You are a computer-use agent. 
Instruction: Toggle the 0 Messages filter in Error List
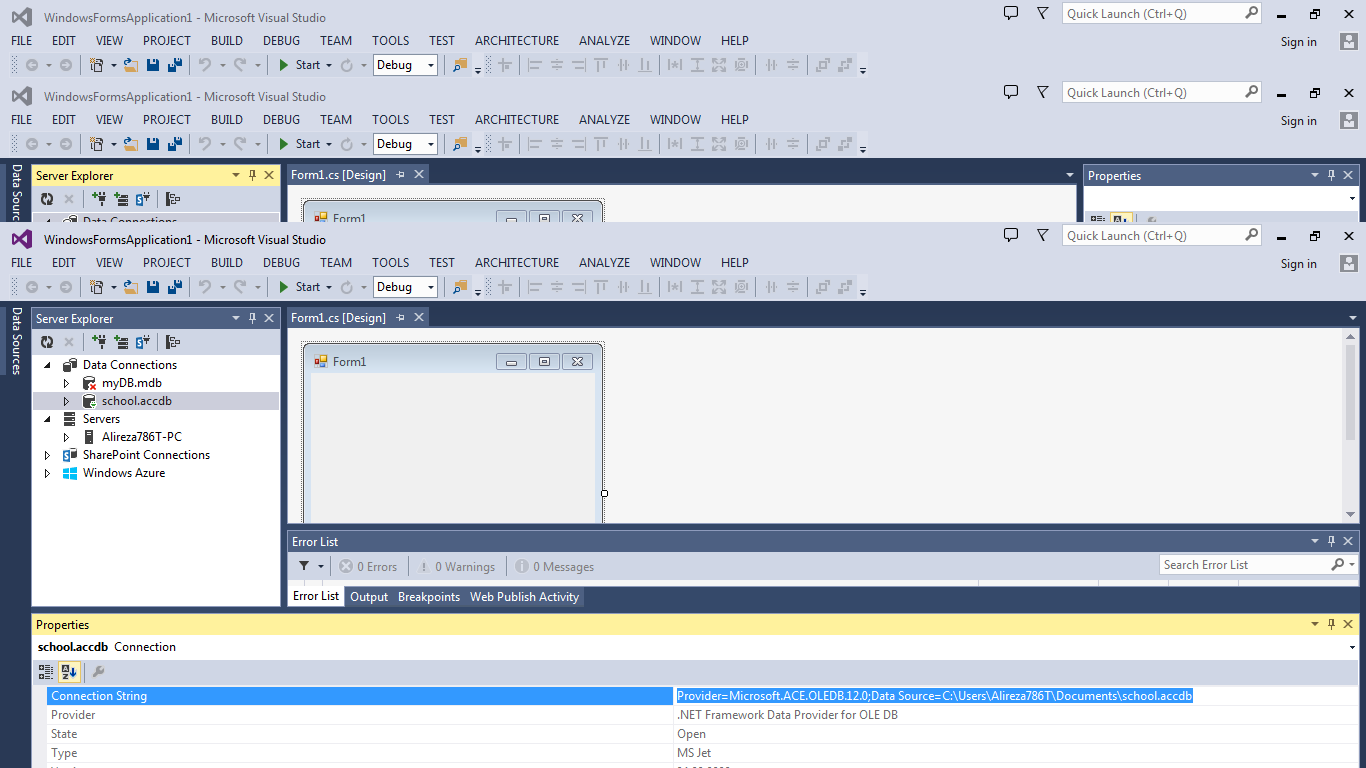click(x=555, y=566)
